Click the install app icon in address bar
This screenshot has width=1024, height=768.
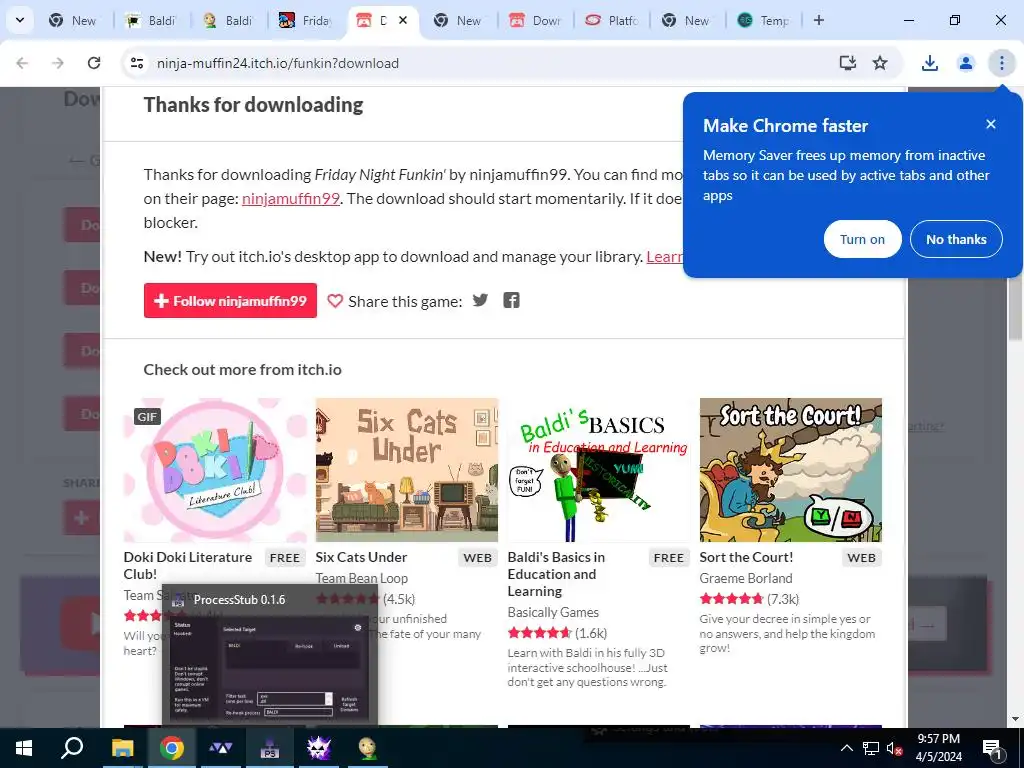[x=848, y=63]
